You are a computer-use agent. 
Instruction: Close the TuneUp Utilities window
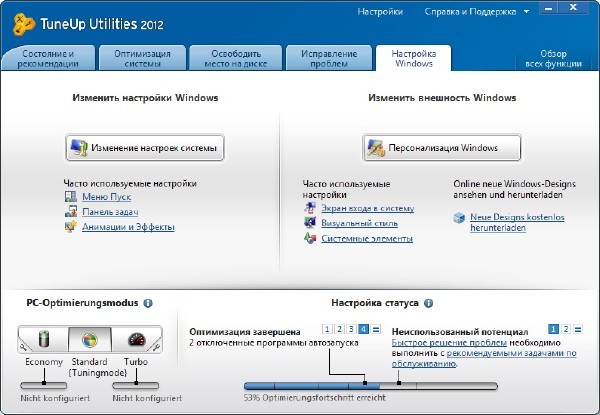tap(574, 8)
